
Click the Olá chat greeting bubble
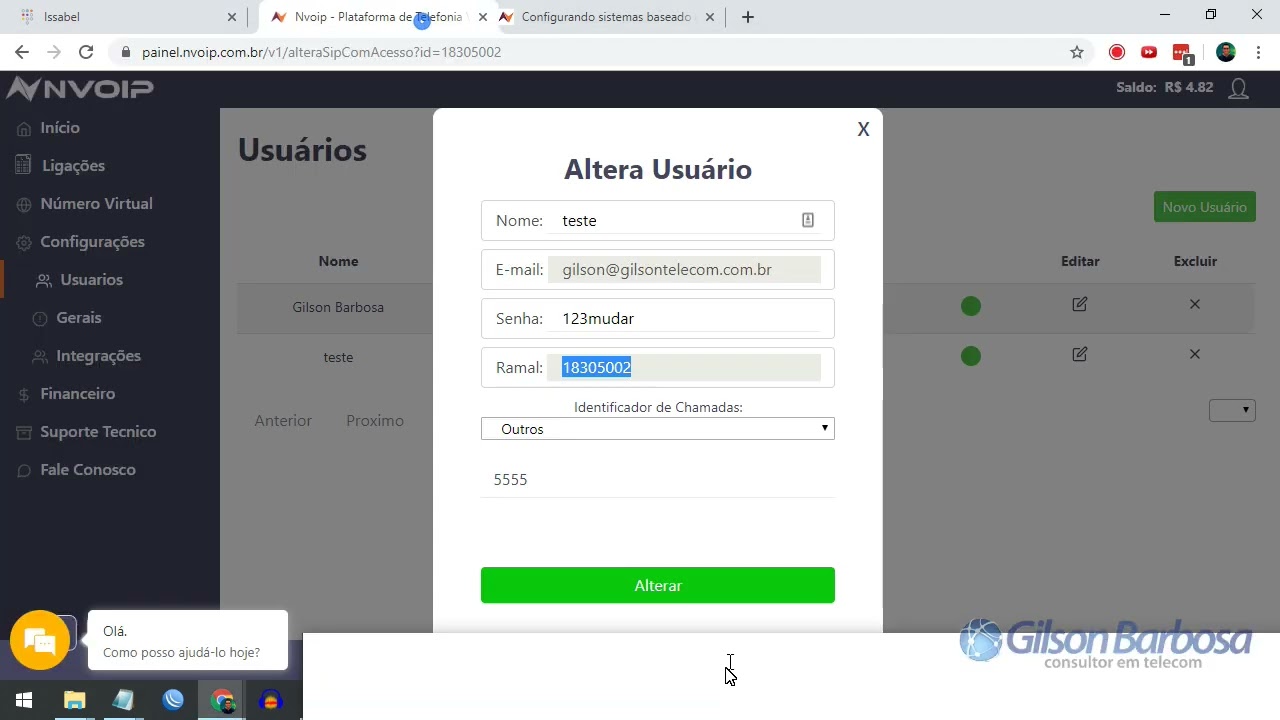187,641
